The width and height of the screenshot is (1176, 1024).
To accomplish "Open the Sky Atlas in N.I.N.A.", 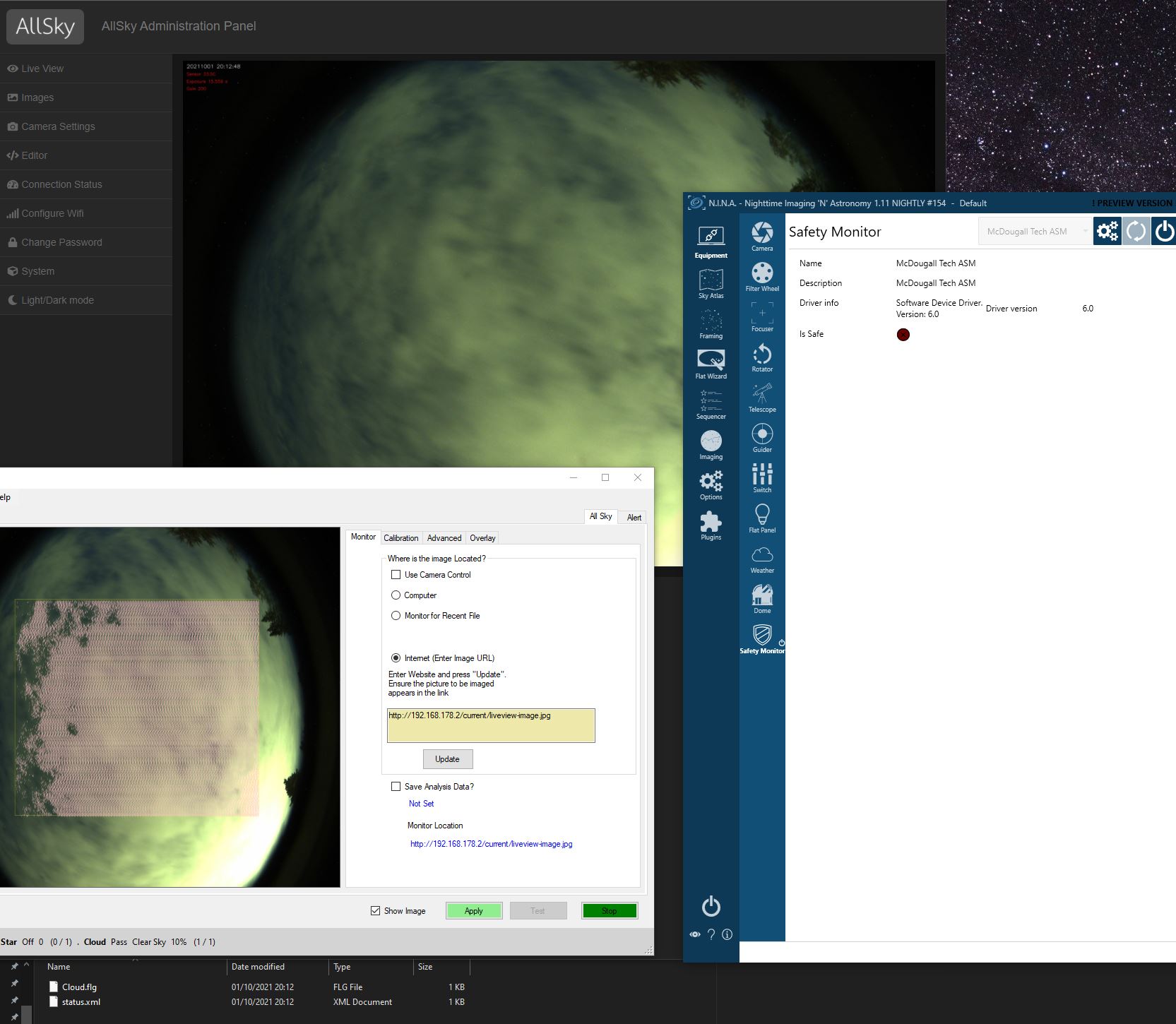I will (711, 283).
